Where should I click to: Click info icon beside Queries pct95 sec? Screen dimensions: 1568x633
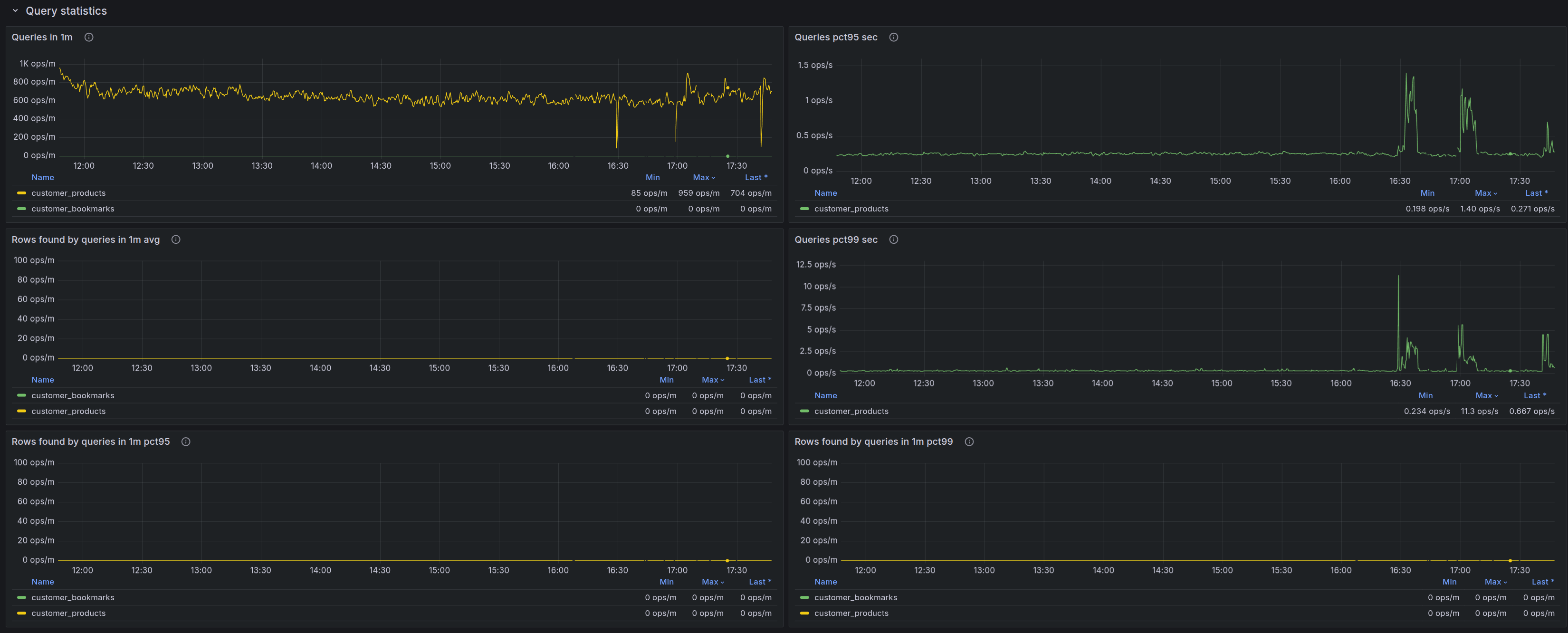pyautogui.click(x=894, y=37)
